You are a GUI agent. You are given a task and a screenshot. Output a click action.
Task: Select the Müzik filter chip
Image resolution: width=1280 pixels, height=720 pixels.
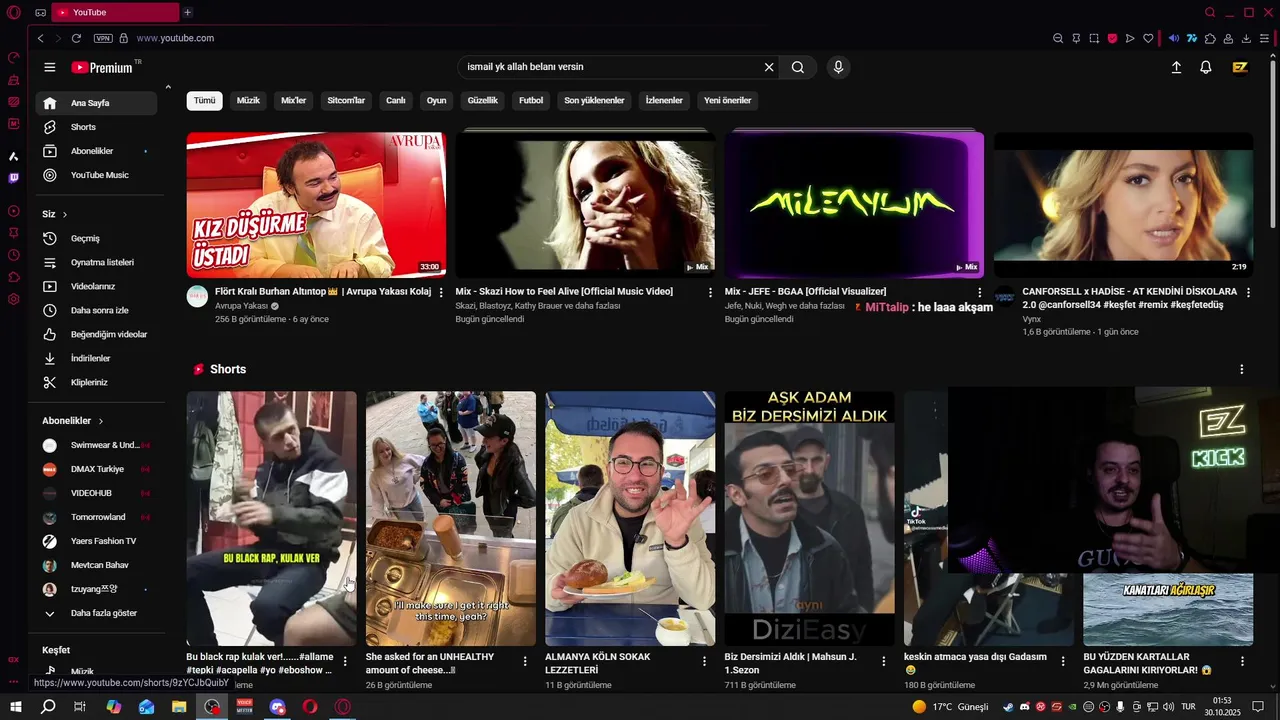point(248,100)
